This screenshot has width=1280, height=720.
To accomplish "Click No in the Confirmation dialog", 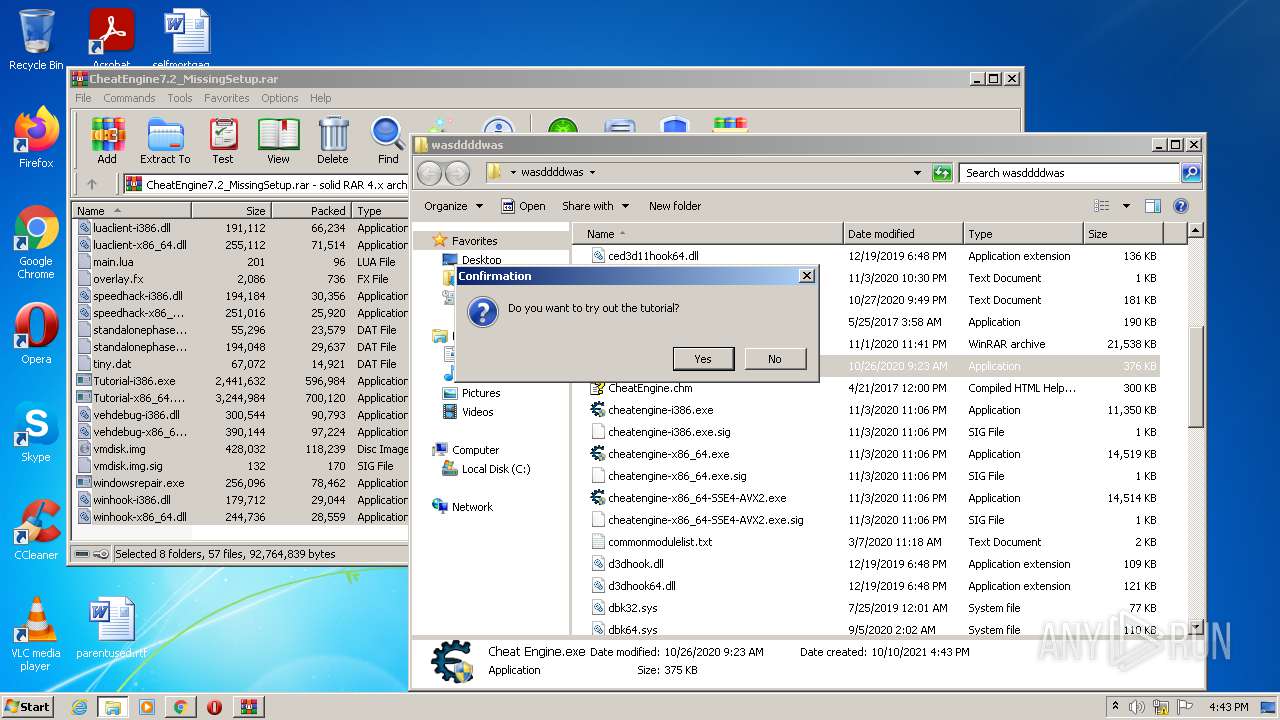I will pos(775,359).
